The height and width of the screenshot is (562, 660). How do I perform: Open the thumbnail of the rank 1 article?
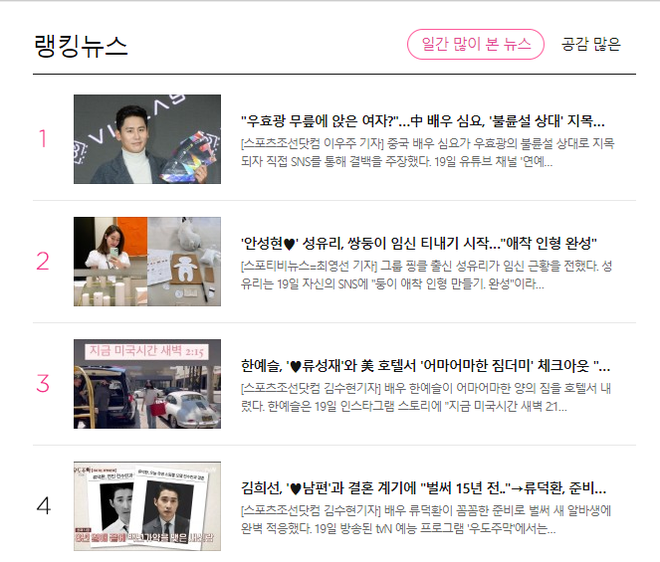(147, 139)
